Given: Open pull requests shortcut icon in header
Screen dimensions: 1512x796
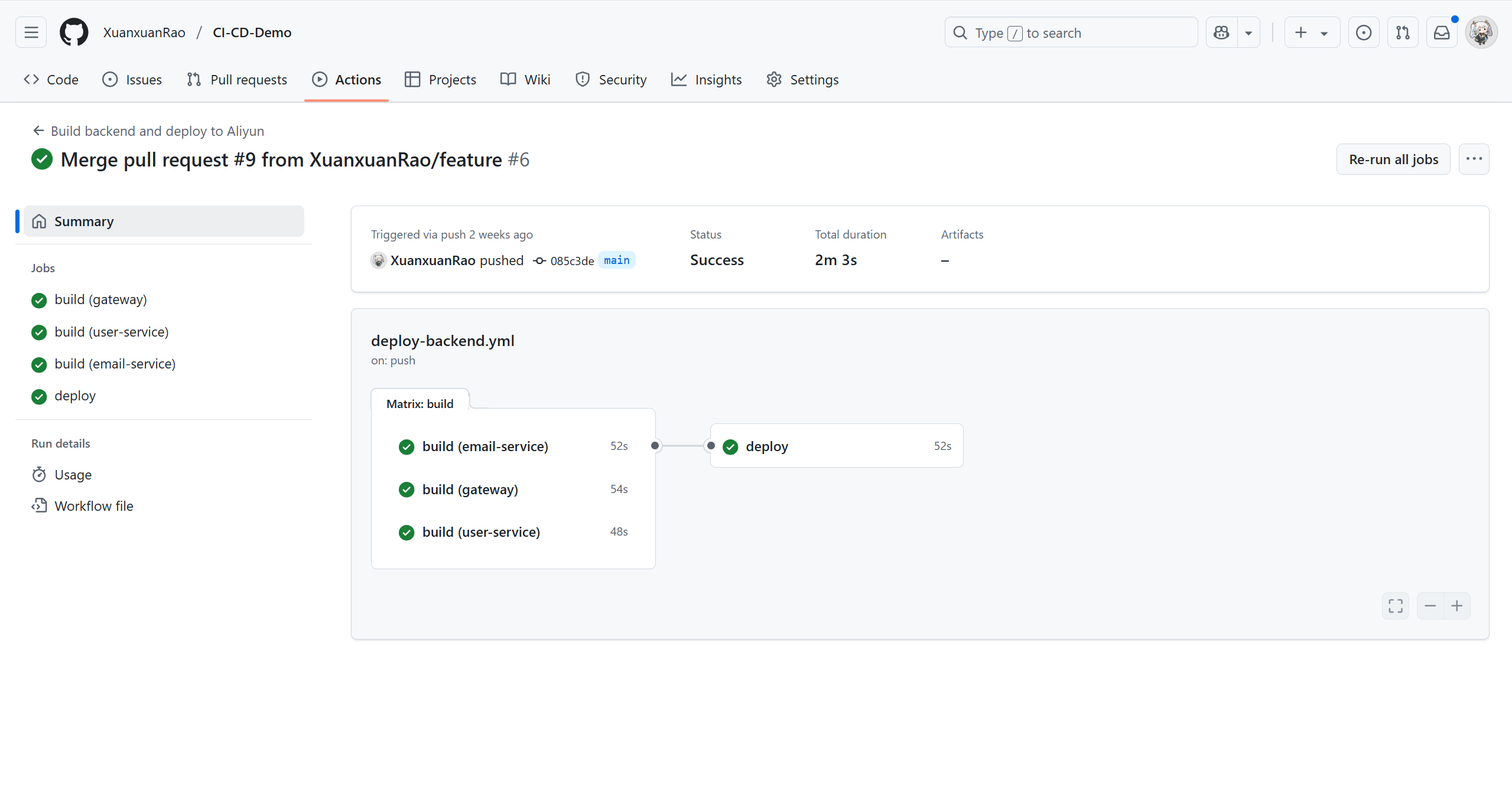Looking at the screenshot, I should [1402, 32].
